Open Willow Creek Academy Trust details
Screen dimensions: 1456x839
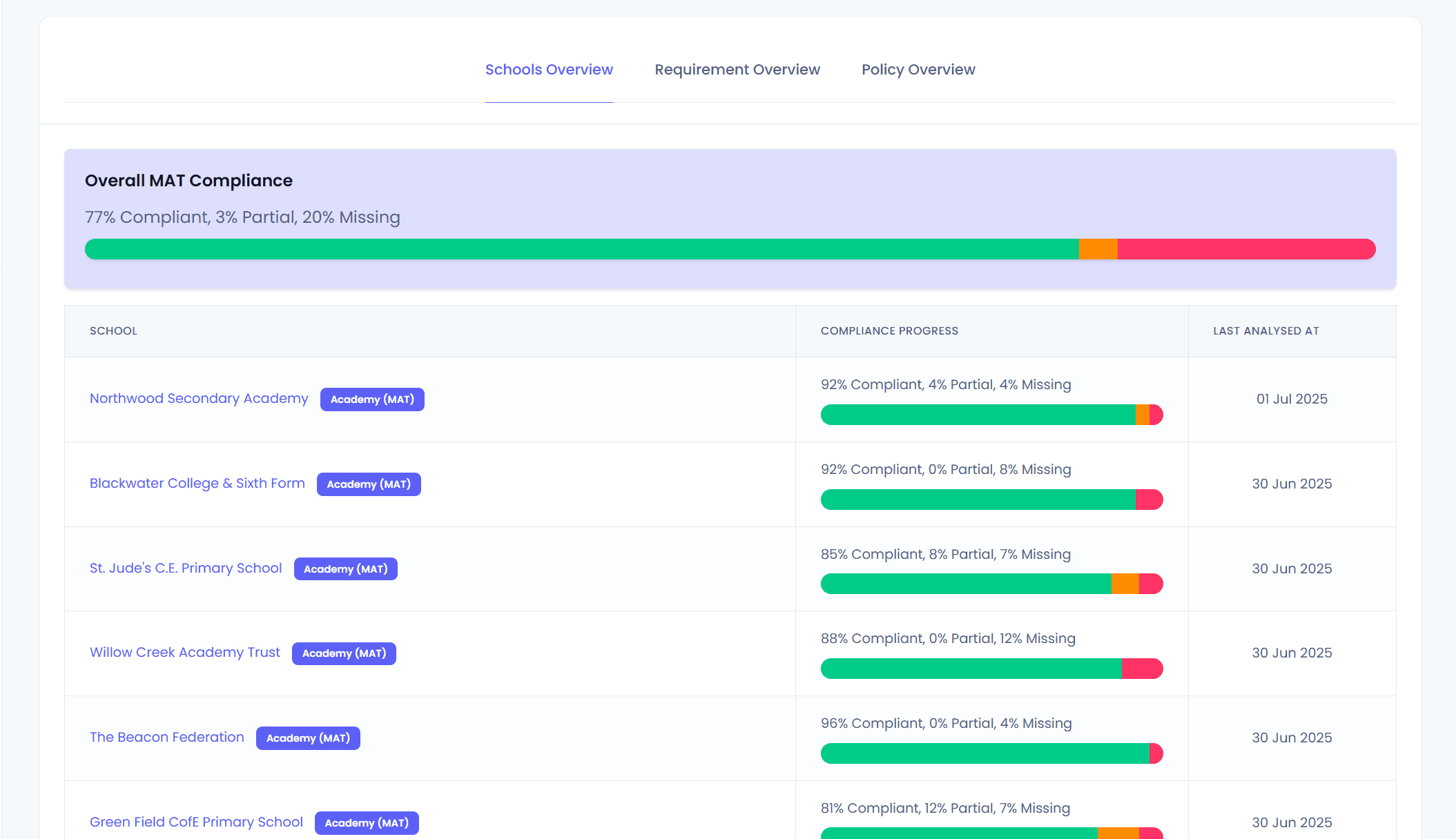[184, 652]
